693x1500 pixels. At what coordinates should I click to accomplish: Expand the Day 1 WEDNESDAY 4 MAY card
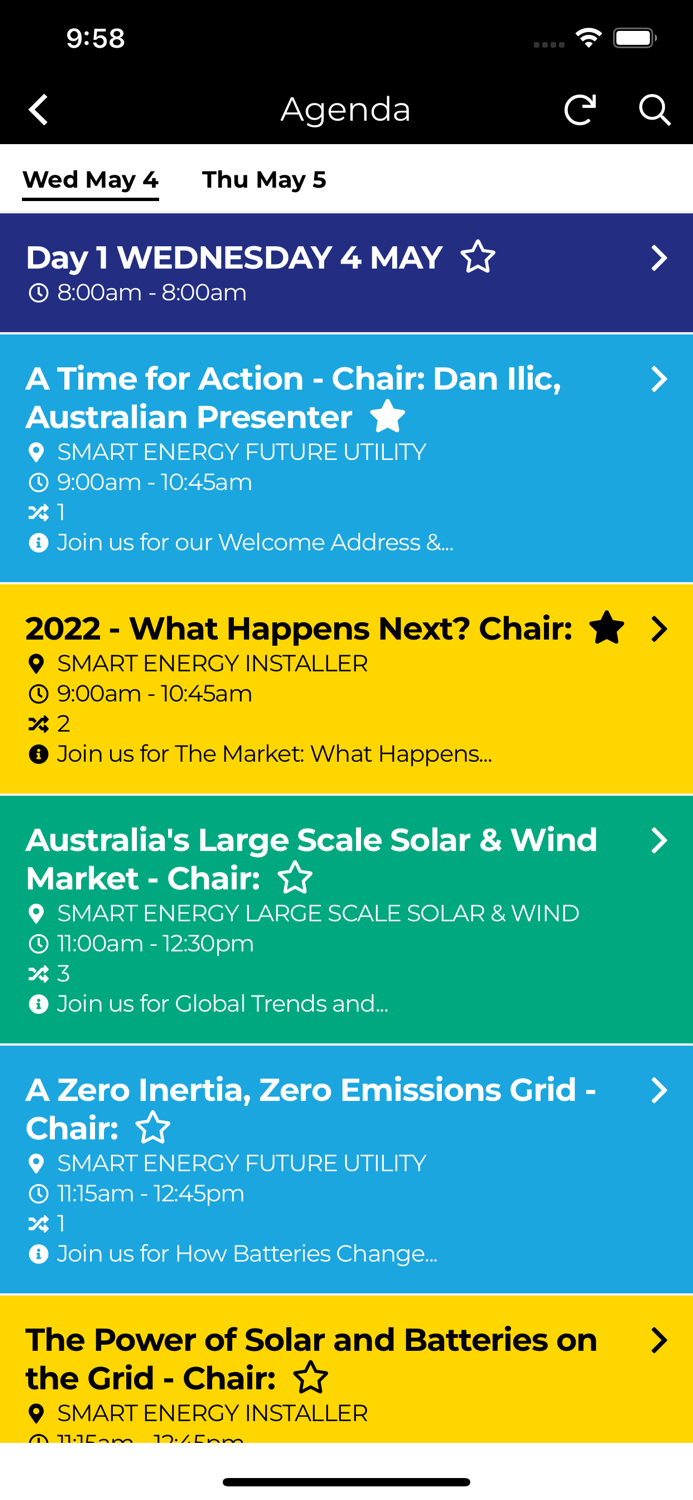660,257
